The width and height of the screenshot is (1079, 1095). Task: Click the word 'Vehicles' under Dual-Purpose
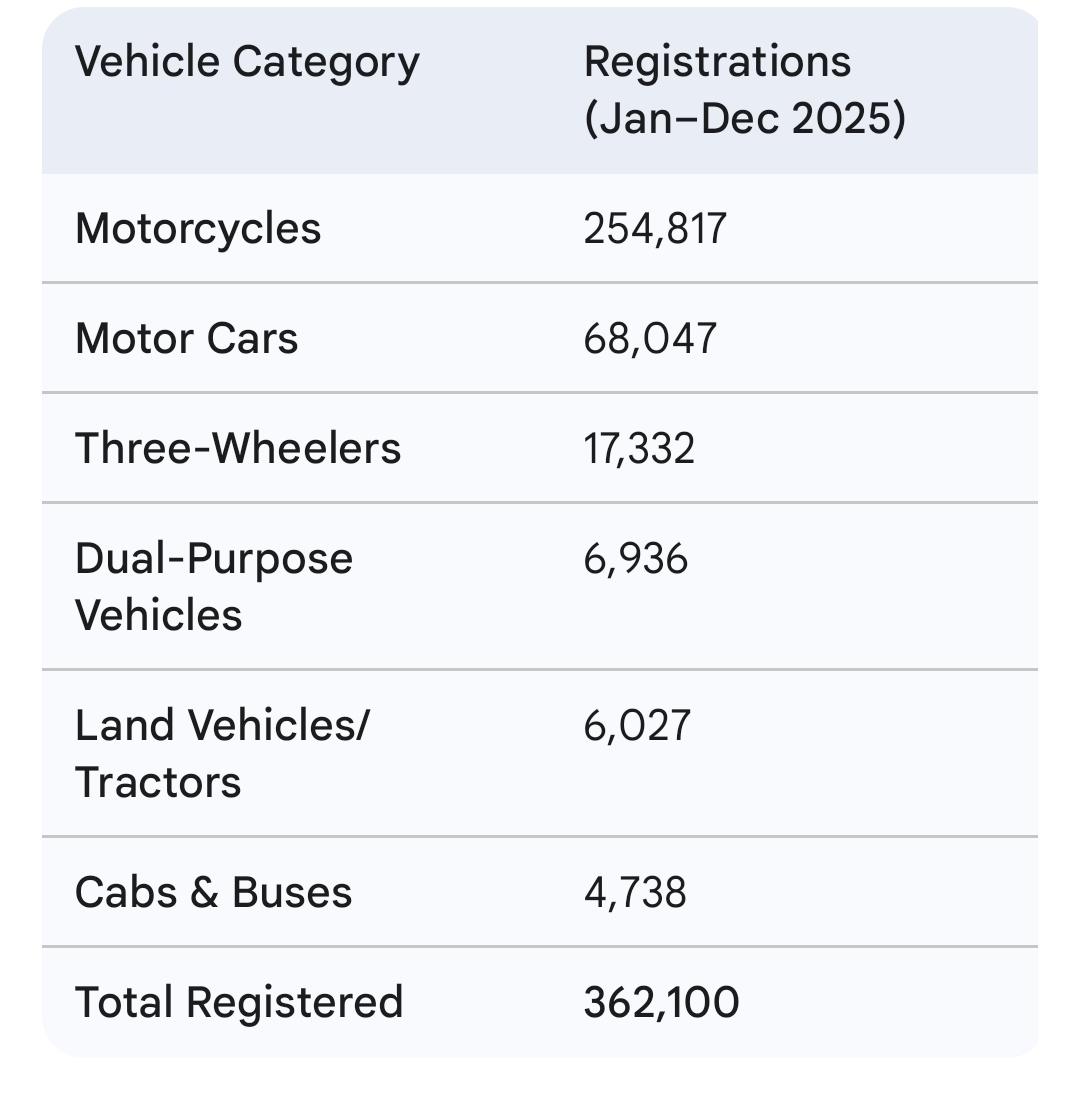(158, 614)
